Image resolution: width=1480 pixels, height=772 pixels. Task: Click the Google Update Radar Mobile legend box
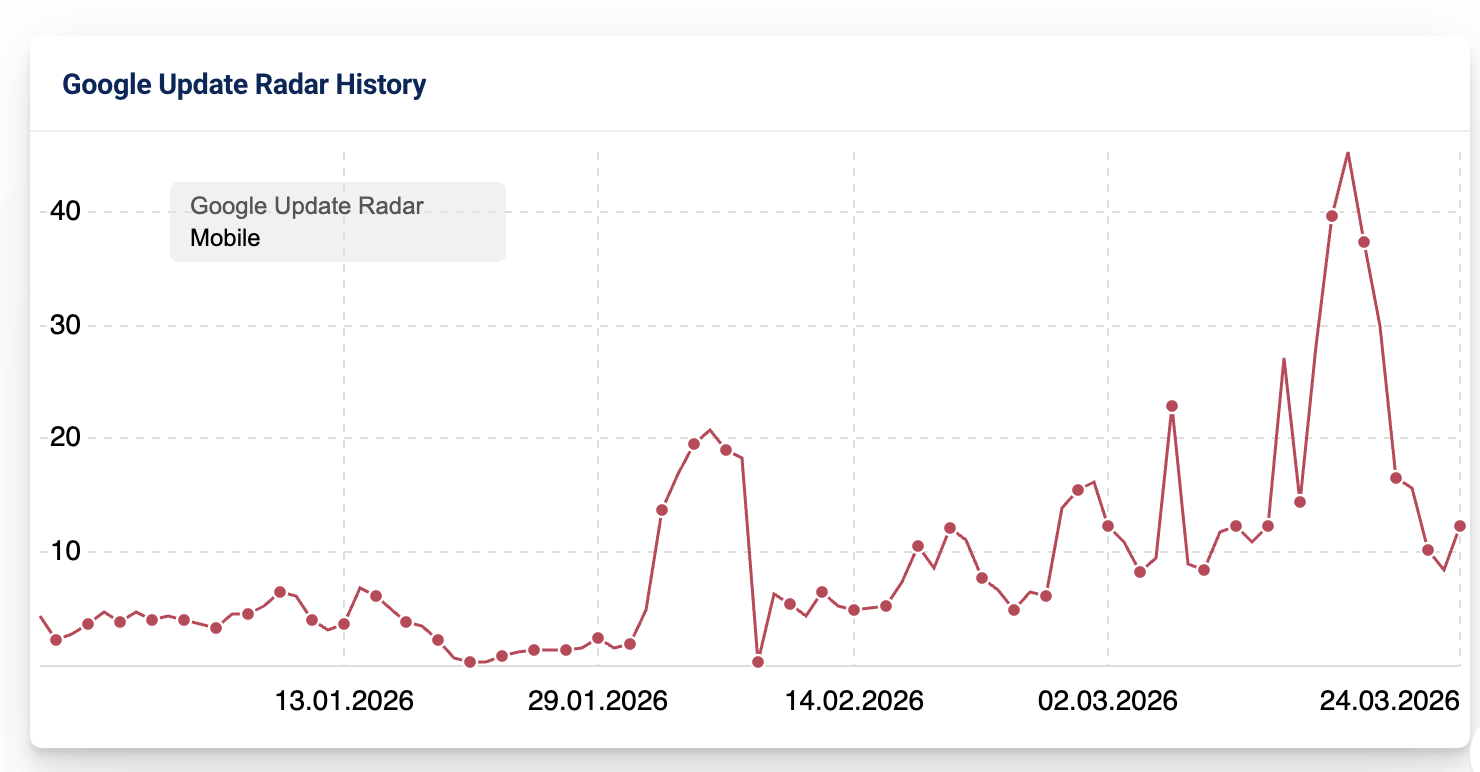337,222
